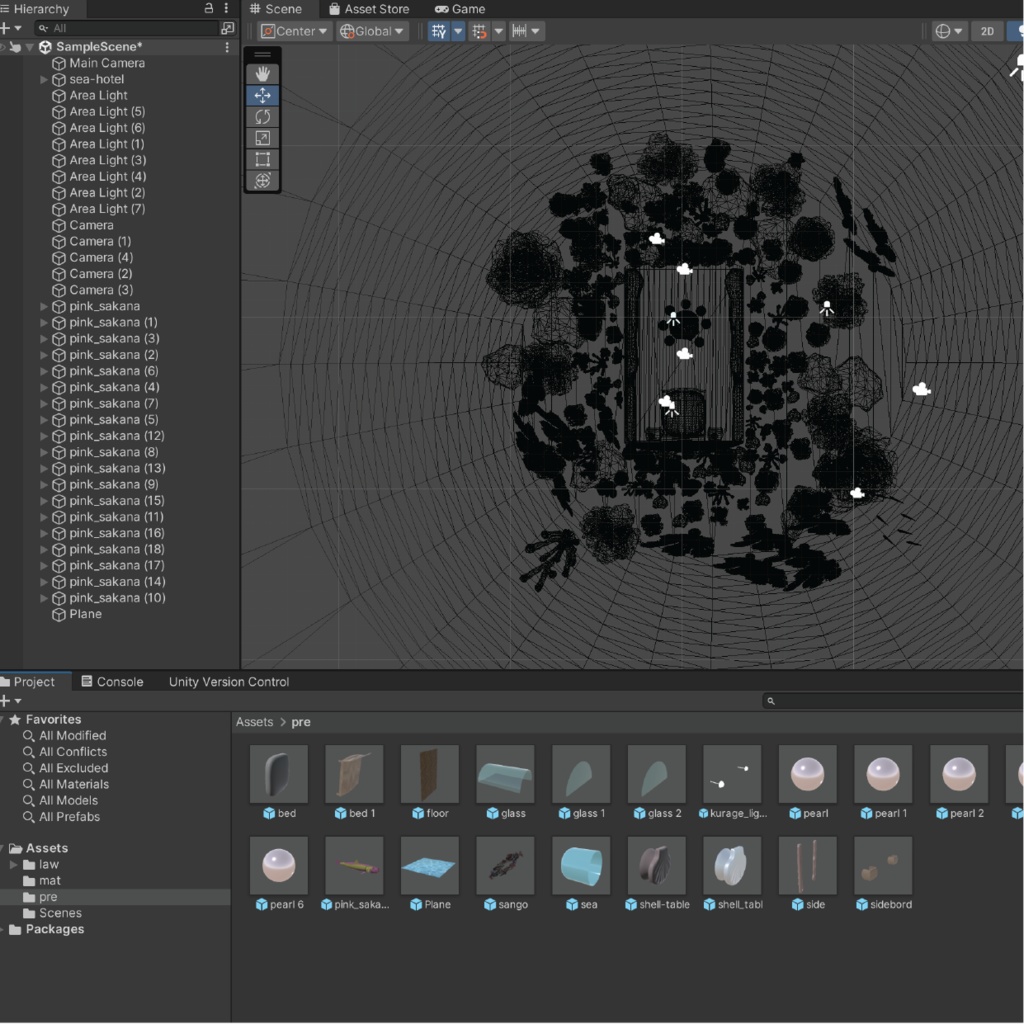
Task: Switch to the Game tab
Action: (x=459, y=9)
